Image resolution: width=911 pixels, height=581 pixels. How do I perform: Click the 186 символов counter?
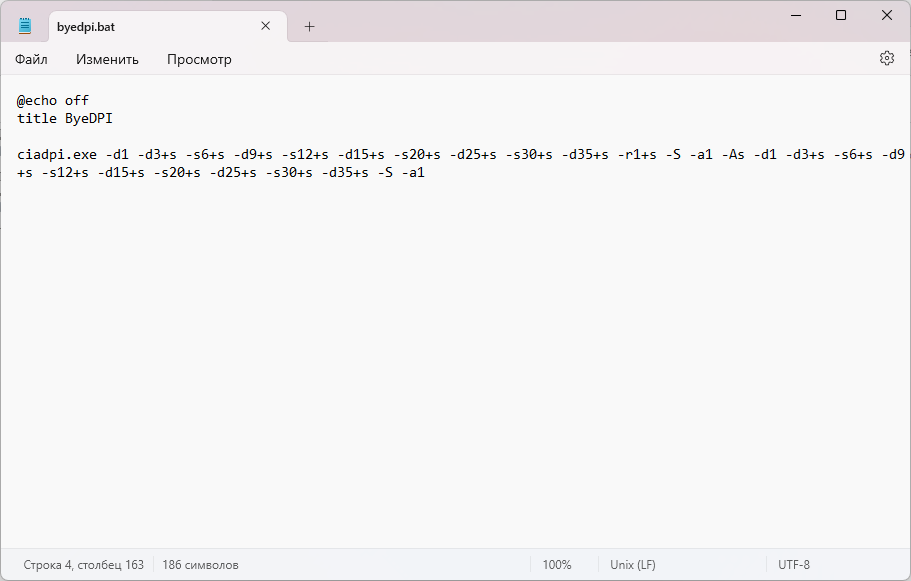(200, 565)
